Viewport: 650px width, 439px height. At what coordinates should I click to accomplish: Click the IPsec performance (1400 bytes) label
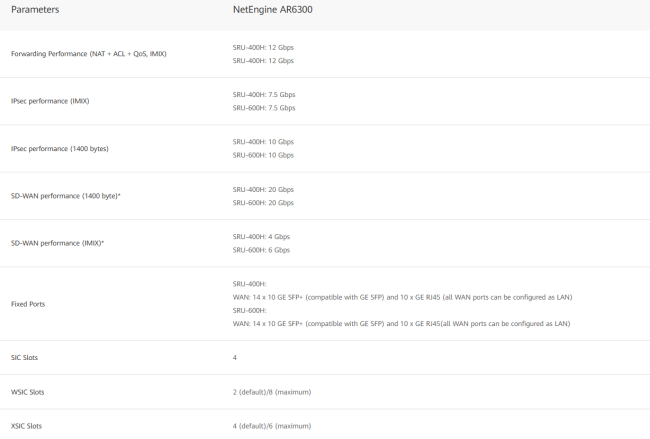(x=59, y=148)
